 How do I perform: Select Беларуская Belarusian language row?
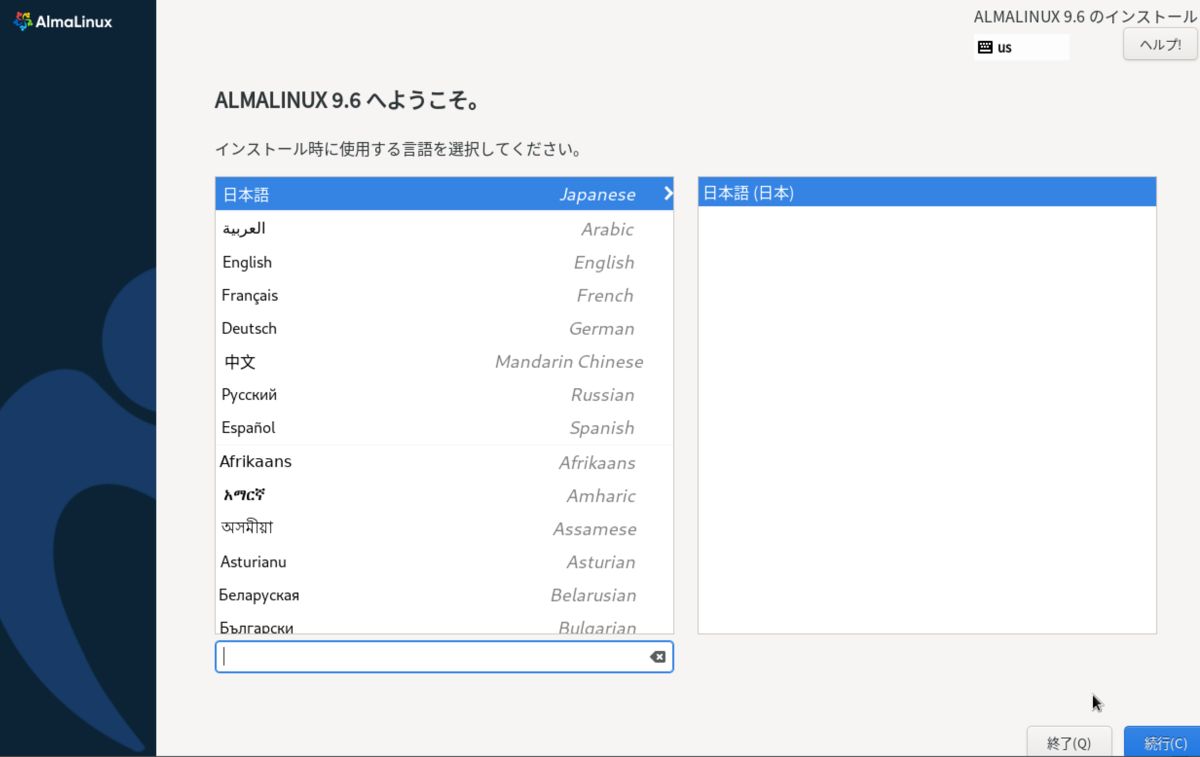[444, 595]
